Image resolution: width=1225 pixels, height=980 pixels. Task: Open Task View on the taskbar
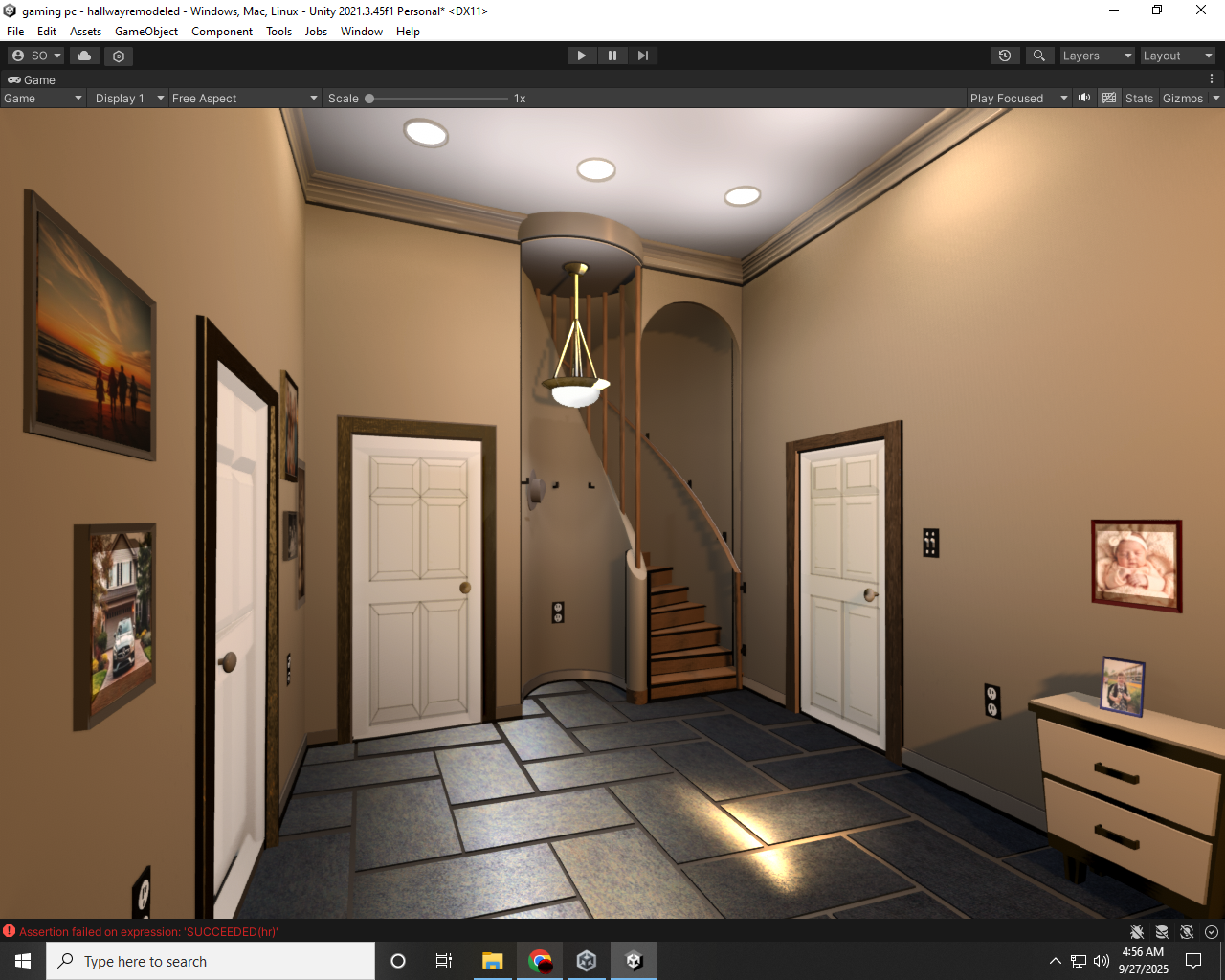click(444, 961)
